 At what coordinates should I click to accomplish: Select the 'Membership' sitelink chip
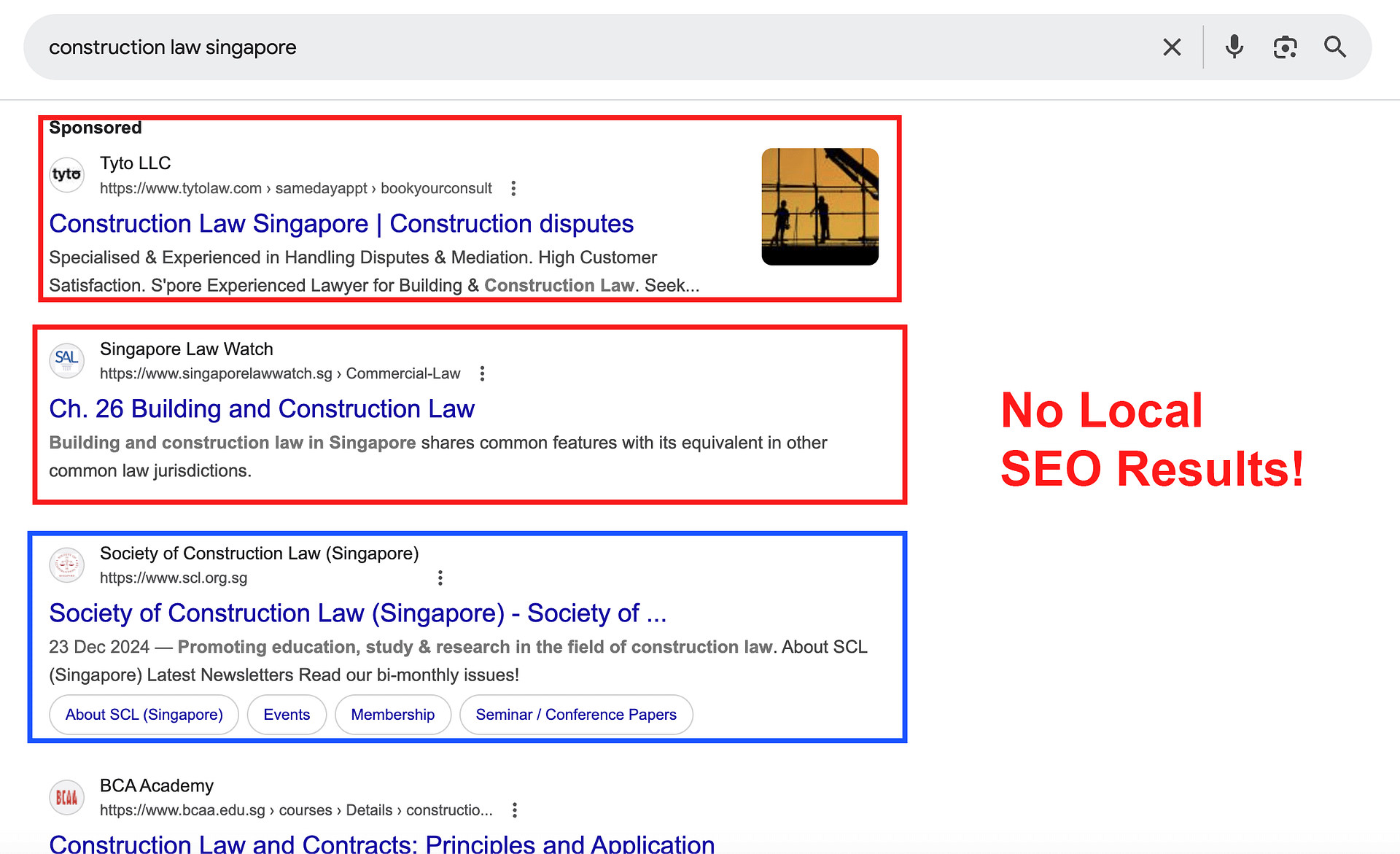pyautogui.click(x=393, y=715)
